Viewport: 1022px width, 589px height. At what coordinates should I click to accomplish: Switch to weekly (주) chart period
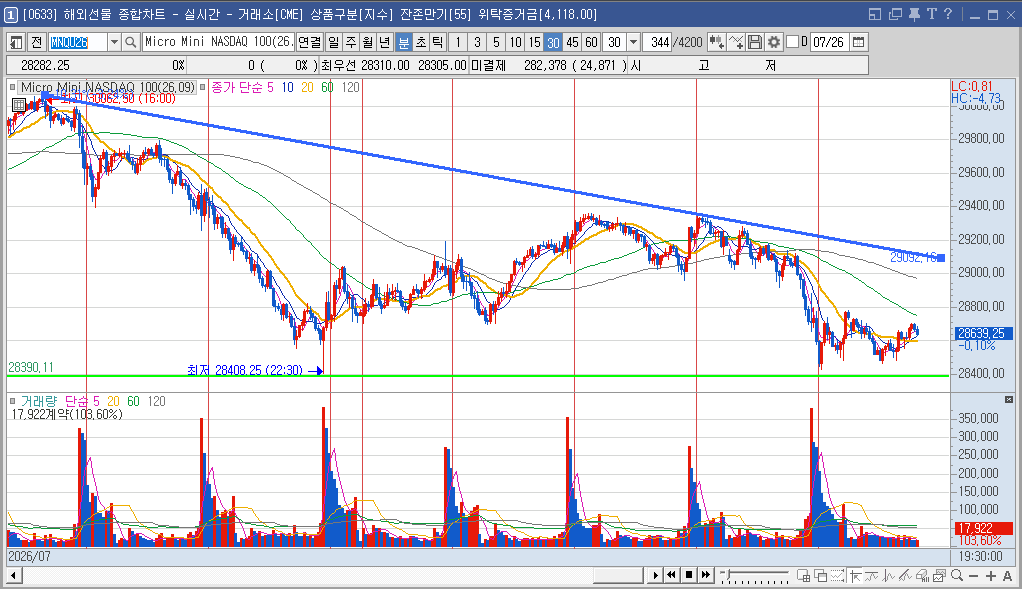[x=351, y=42]
